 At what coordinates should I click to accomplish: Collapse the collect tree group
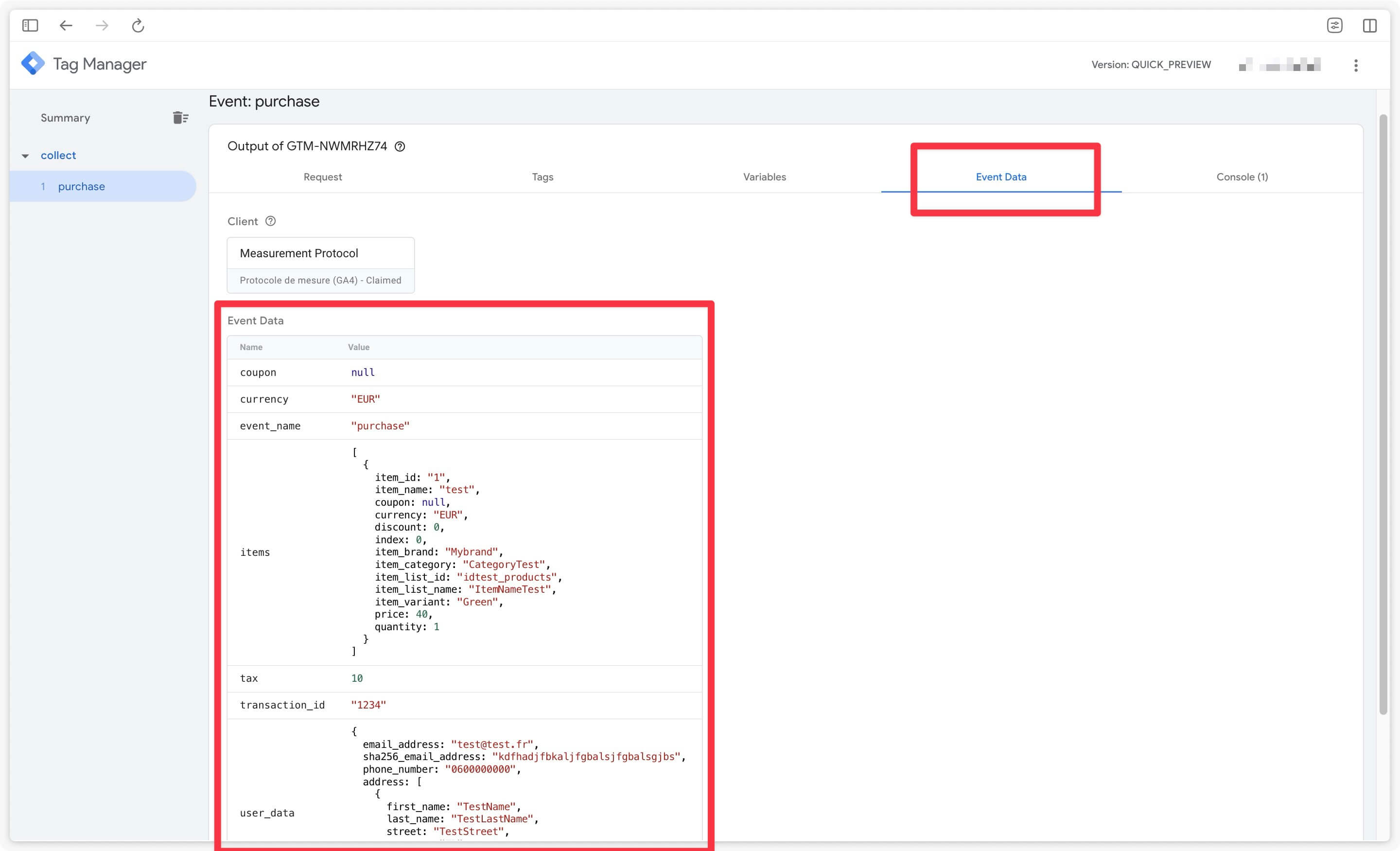pyautogui.click(x=26, y=156)
